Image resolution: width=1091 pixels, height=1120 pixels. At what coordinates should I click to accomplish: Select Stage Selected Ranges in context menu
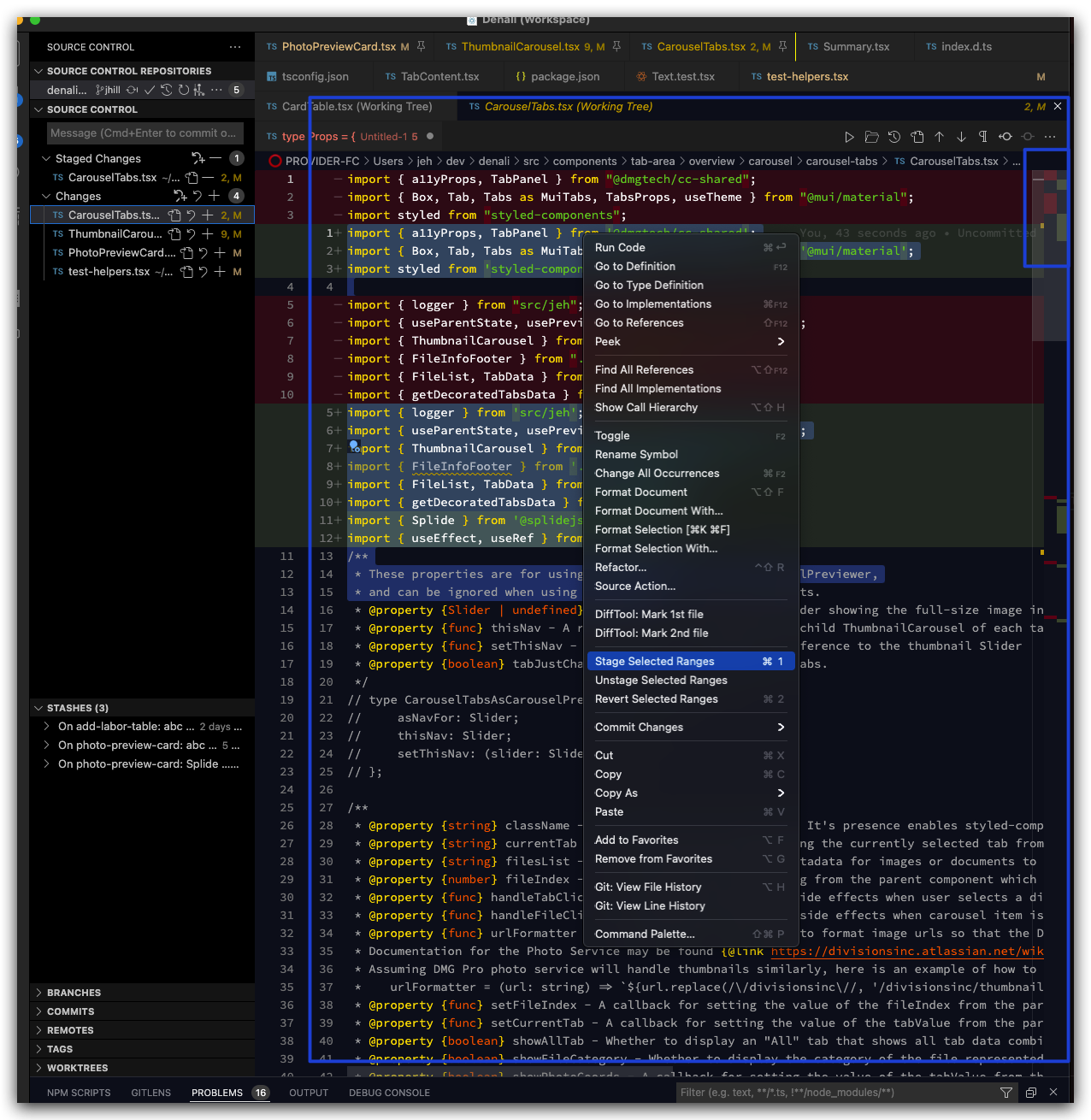[654, 661]
